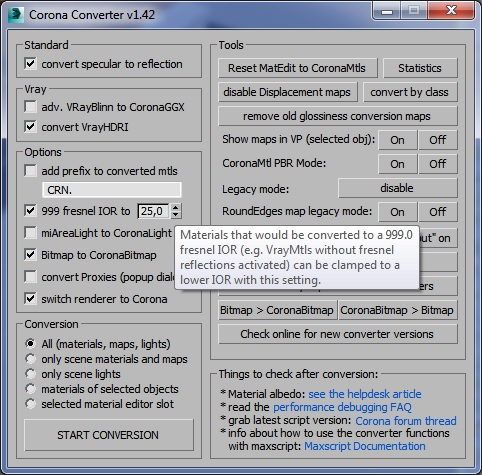Enable convert Proxies checkbox

30,277
